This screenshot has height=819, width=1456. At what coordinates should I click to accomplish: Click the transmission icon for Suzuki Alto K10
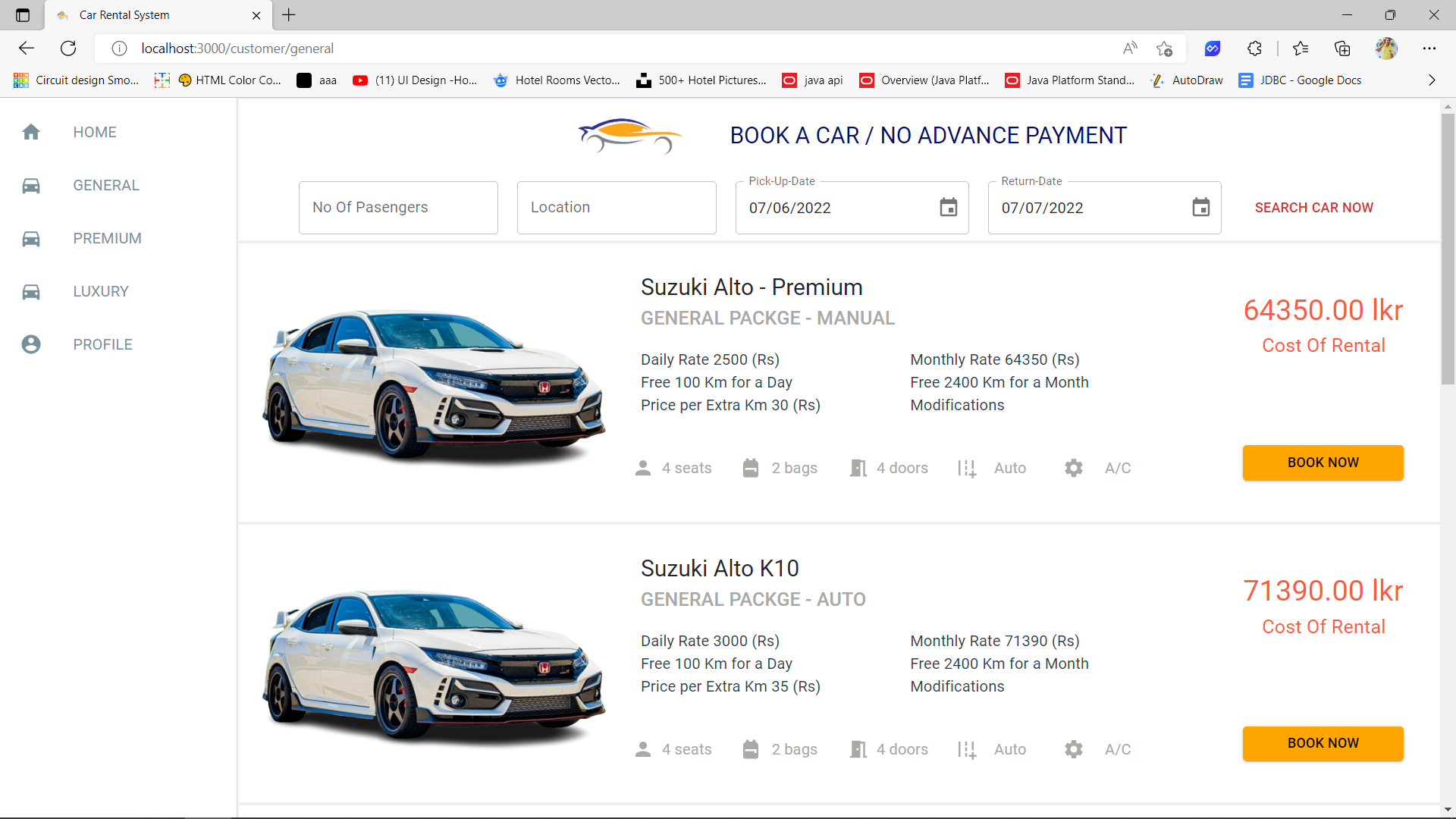967,749
